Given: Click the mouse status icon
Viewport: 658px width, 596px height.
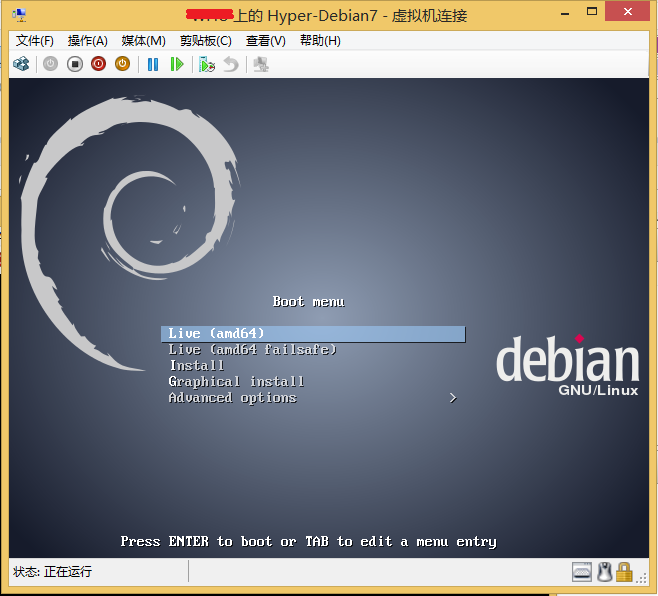Looking at the screenshot, I should pos(604,572).
